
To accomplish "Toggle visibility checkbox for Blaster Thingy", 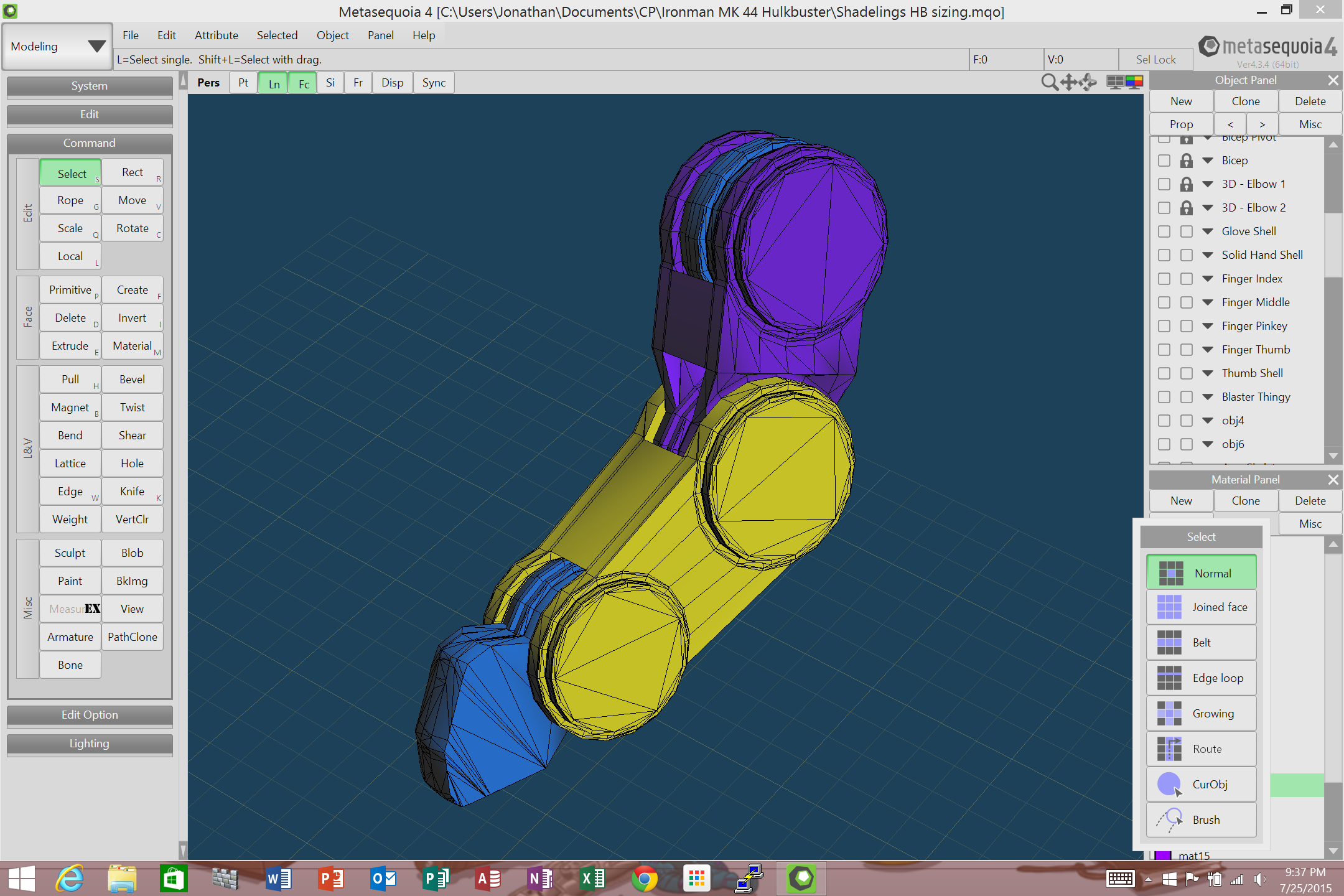I will [1164, 397].
